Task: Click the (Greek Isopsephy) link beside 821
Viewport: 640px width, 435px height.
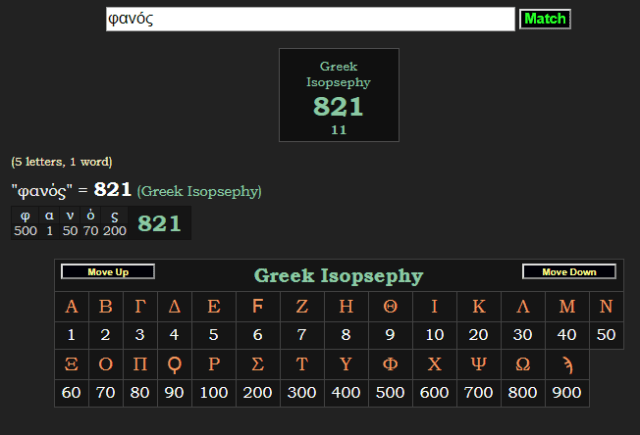Action: (x=199, y=191)
